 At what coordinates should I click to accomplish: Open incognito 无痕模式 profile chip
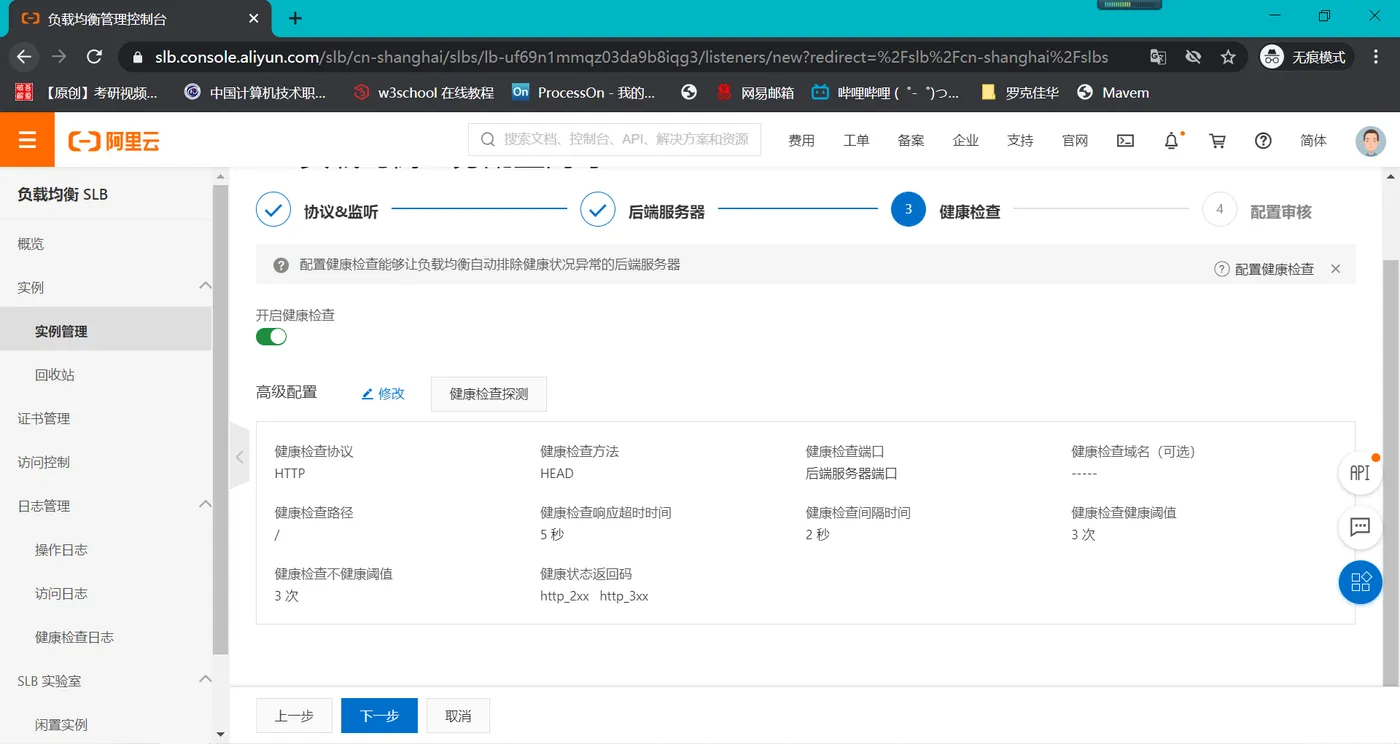(x=1305, y=57)
